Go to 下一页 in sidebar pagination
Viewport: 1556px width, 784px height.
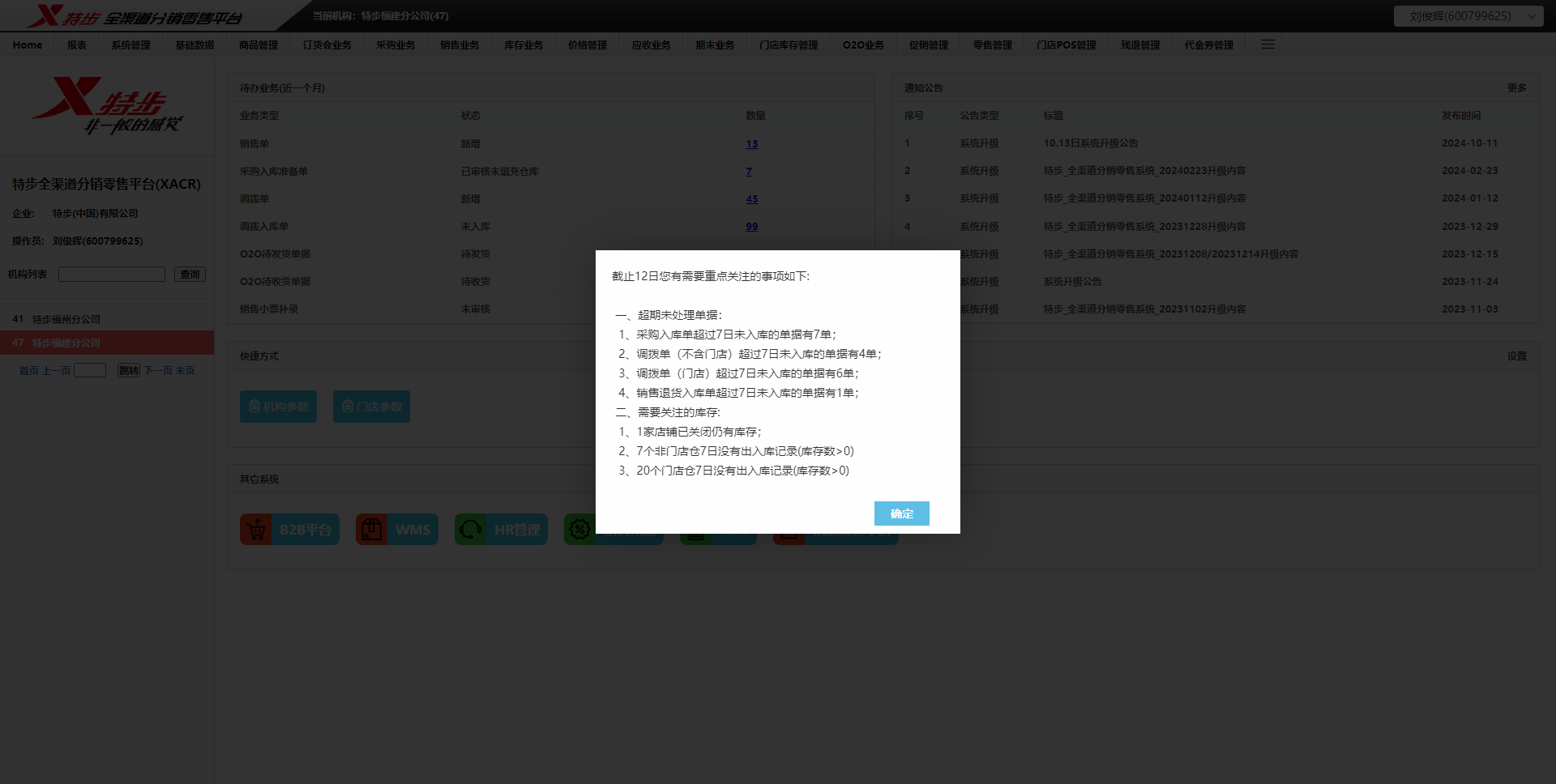coord(159,370)
